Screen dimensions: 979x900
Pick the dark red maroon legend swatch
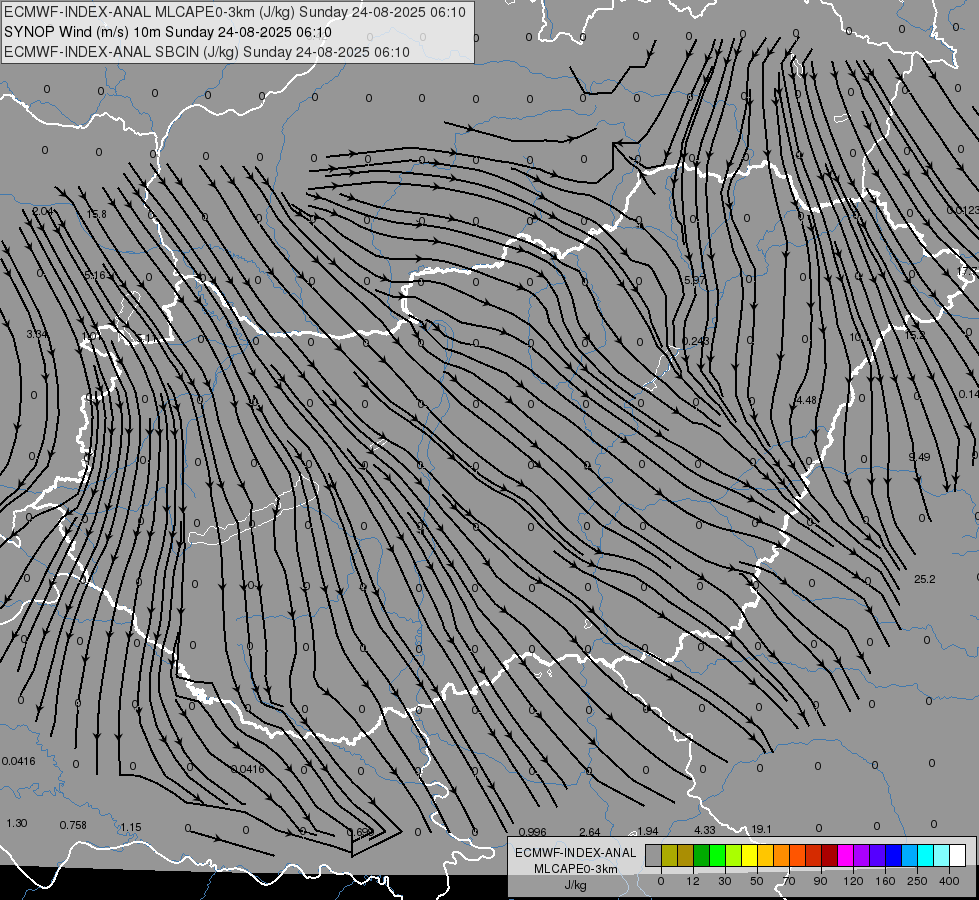(830, 855)
